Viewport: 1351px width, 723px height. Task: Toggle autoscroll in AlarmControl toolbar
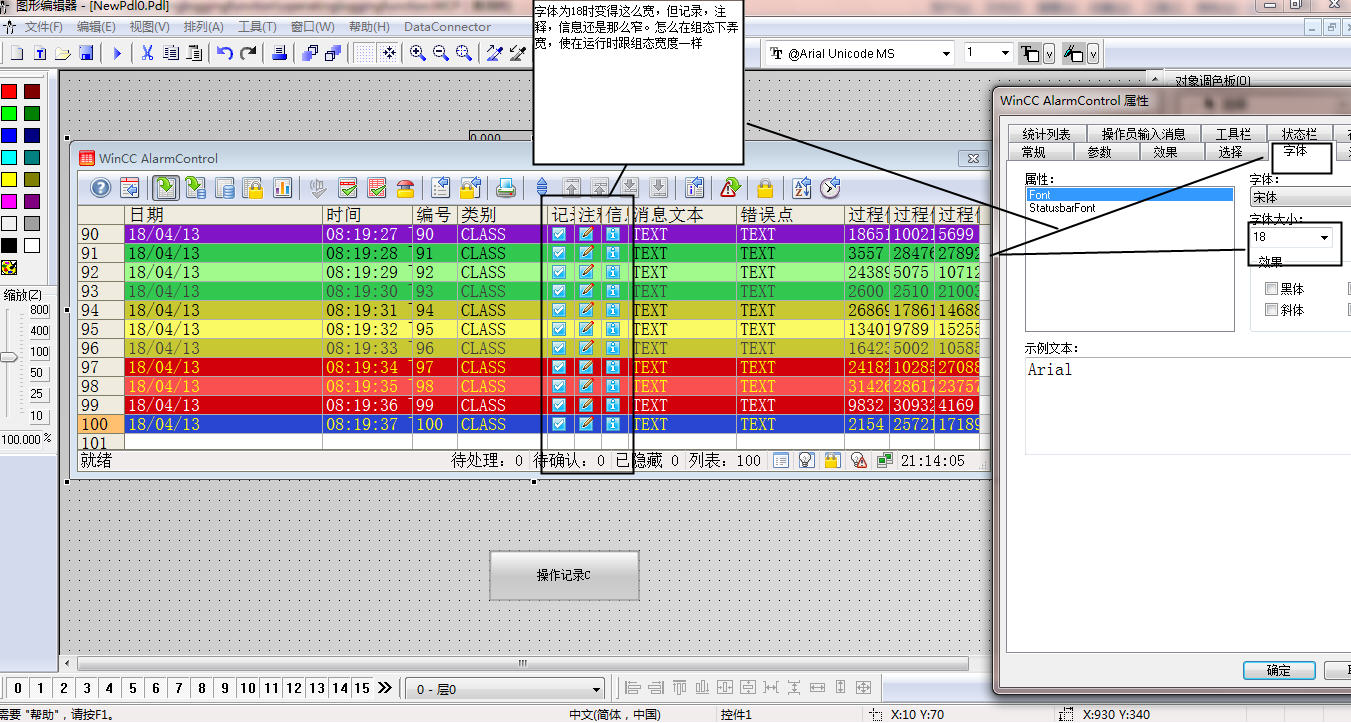[x=543, y=187]
